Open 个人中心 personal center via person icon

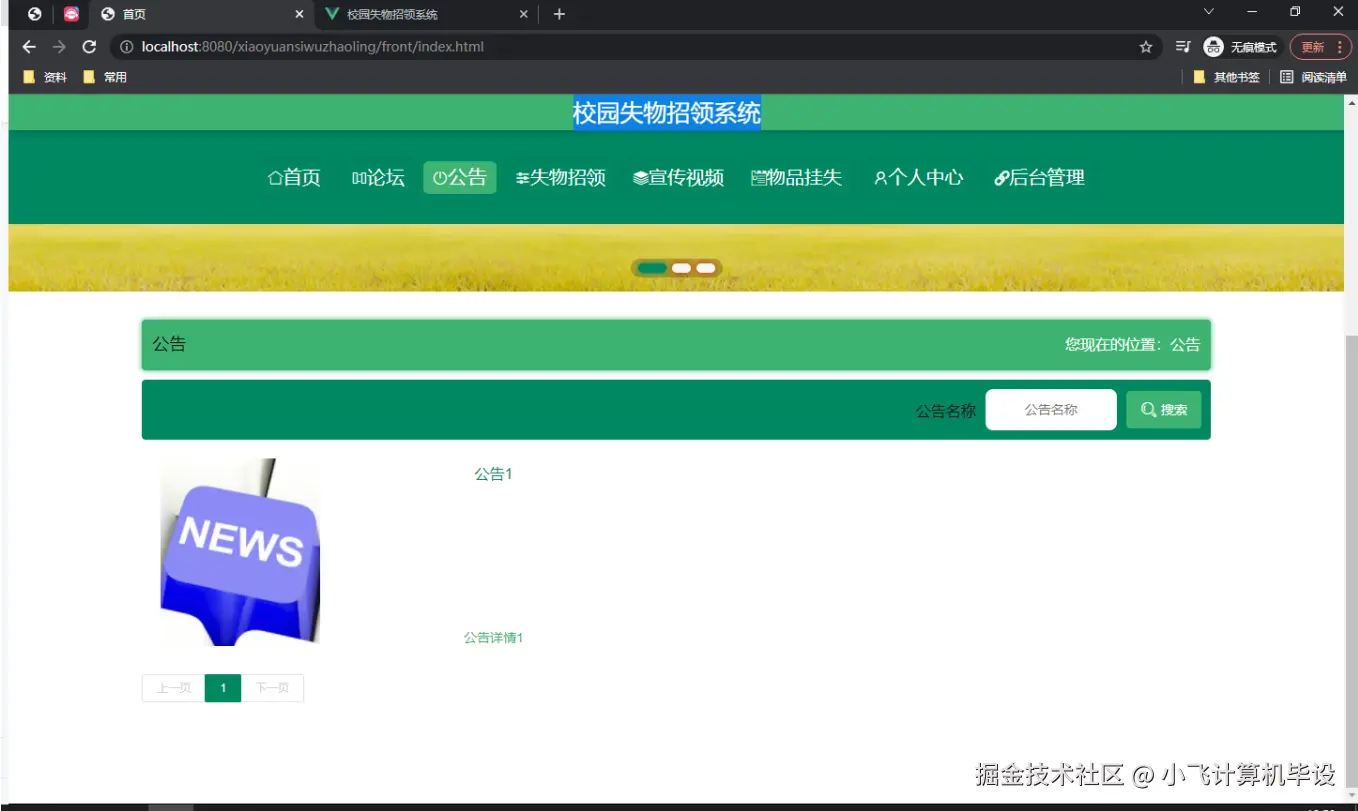(881, 177)
